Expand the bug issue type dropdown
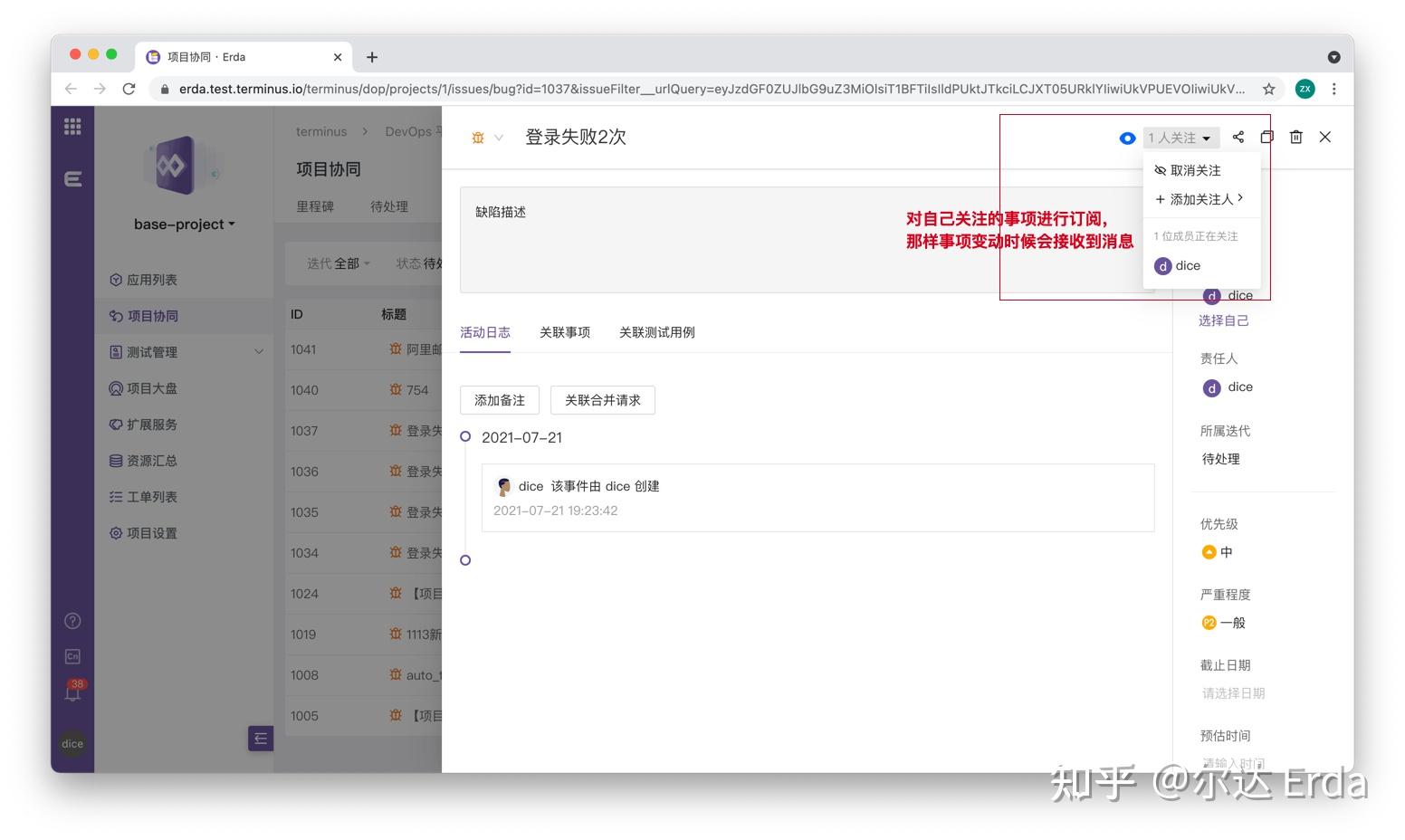1405x840 pixels. (487, 138)
